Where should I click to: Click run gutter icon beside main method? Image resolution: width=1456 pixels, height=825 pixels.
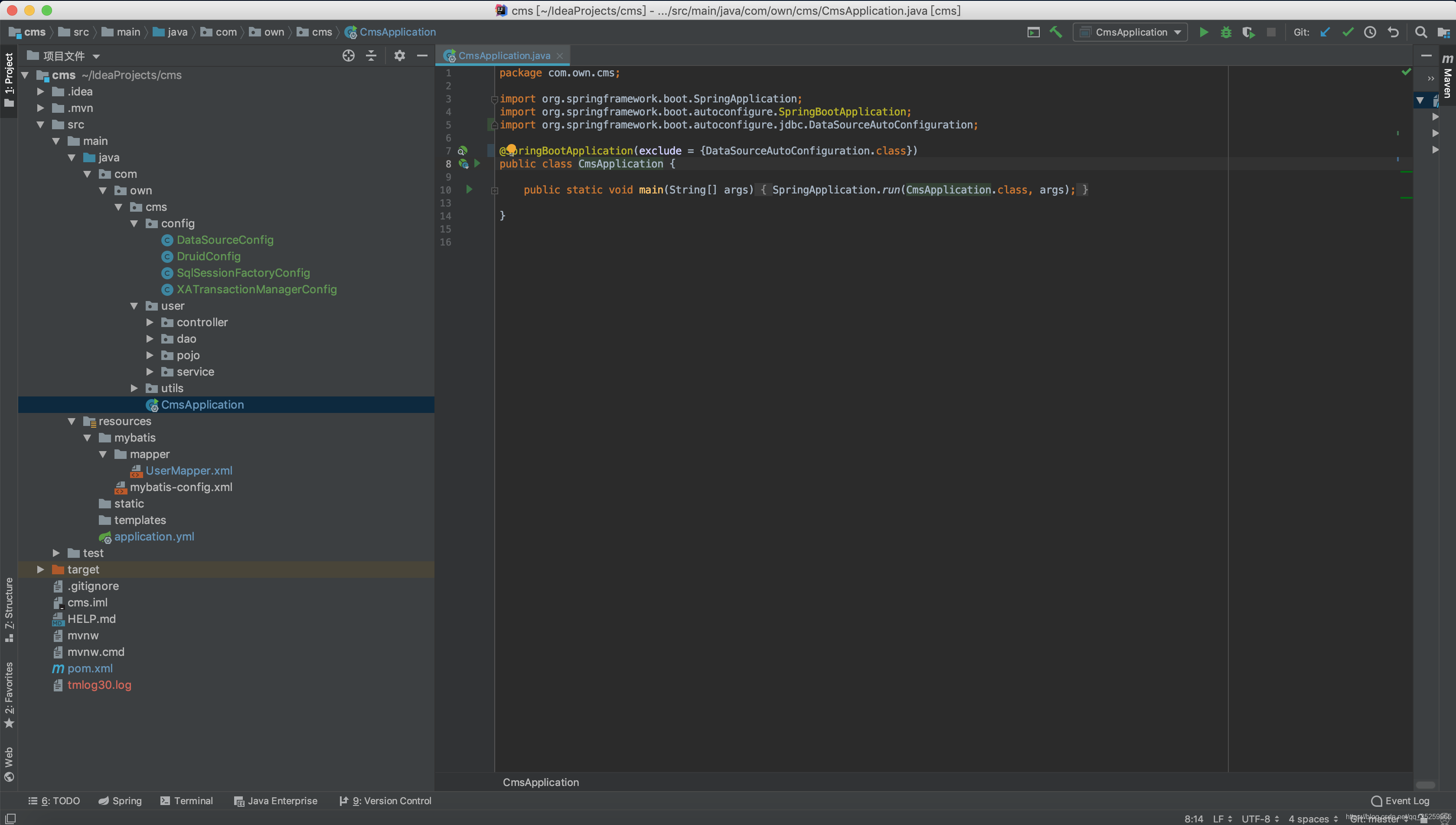pos(469,189)
